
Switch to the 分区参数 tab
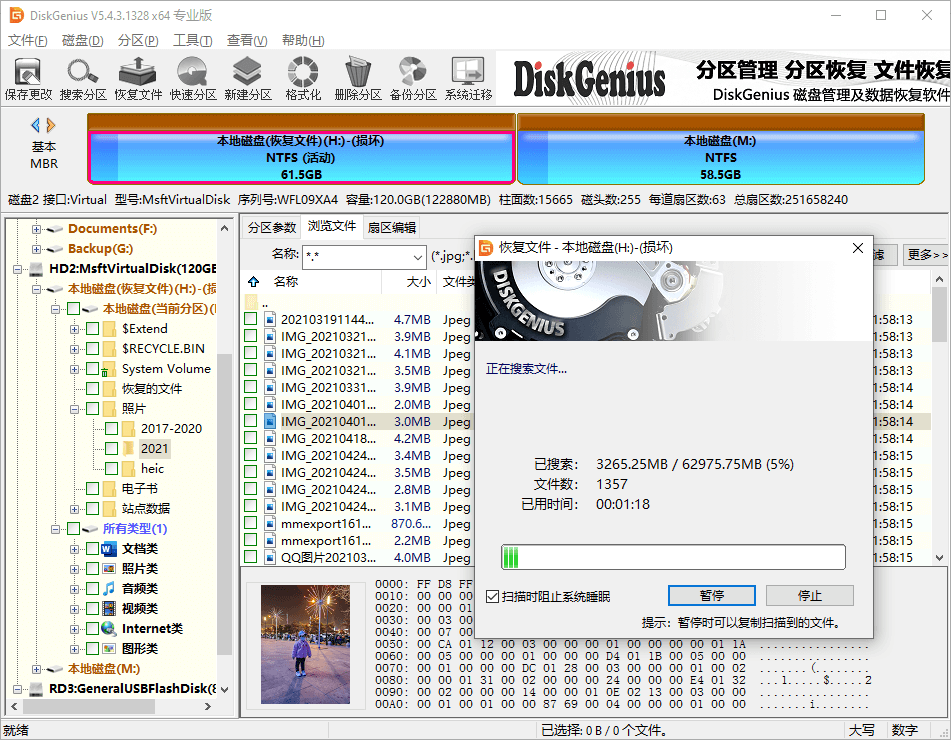pyautogui.click(x=272, y=227)
